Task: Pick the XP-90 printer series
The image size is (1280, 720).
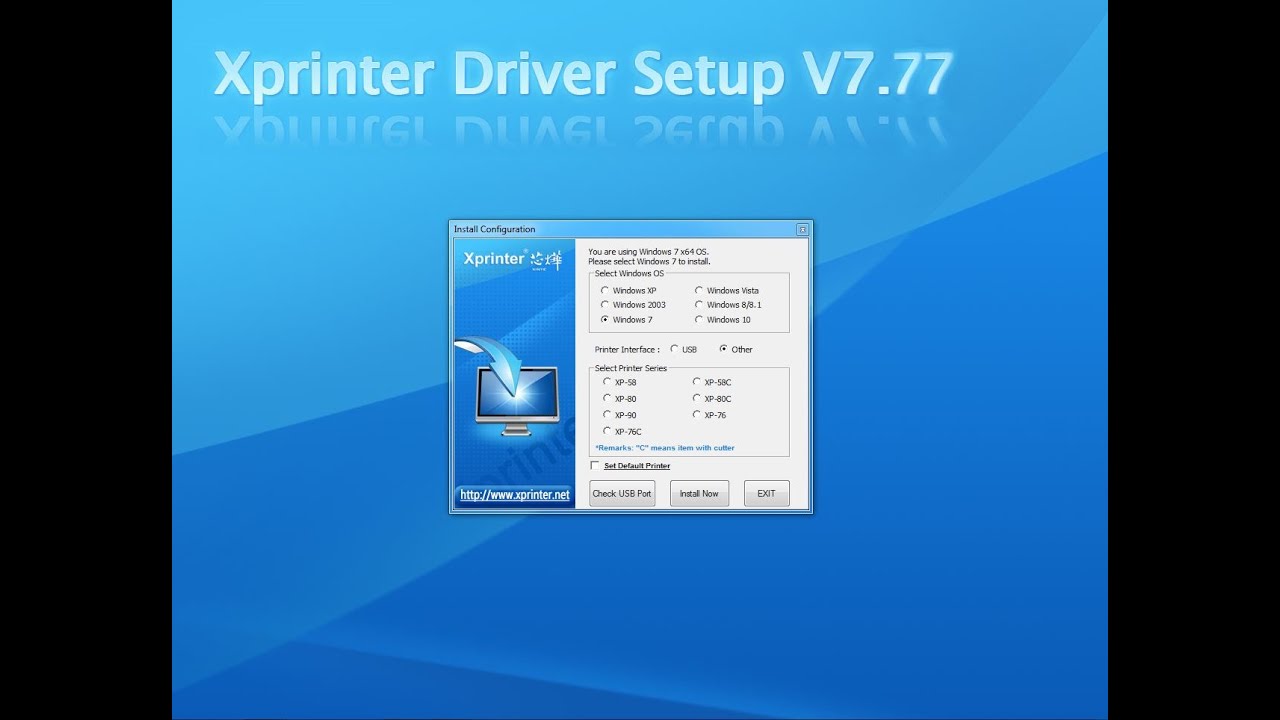Action: (x=607, y=415)
